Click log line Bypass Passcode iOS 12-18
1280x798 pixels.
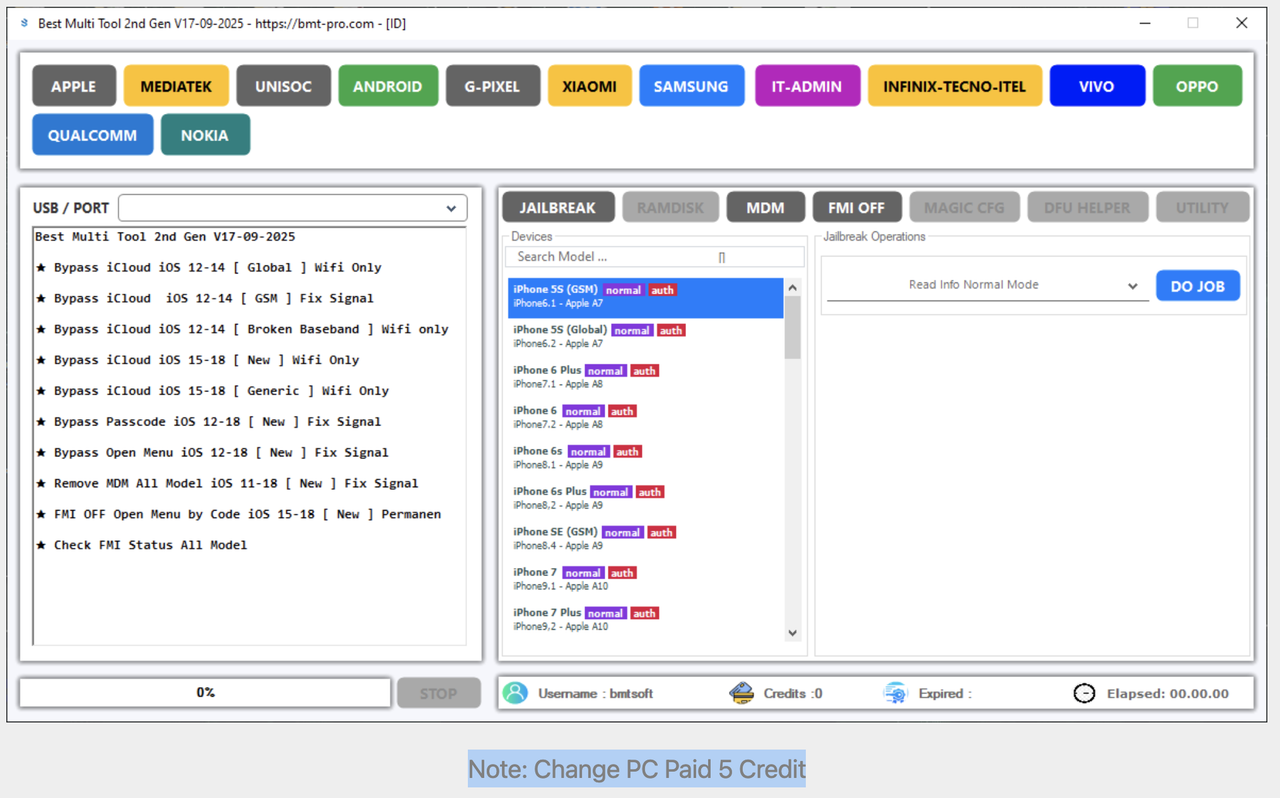click(208, 423)
